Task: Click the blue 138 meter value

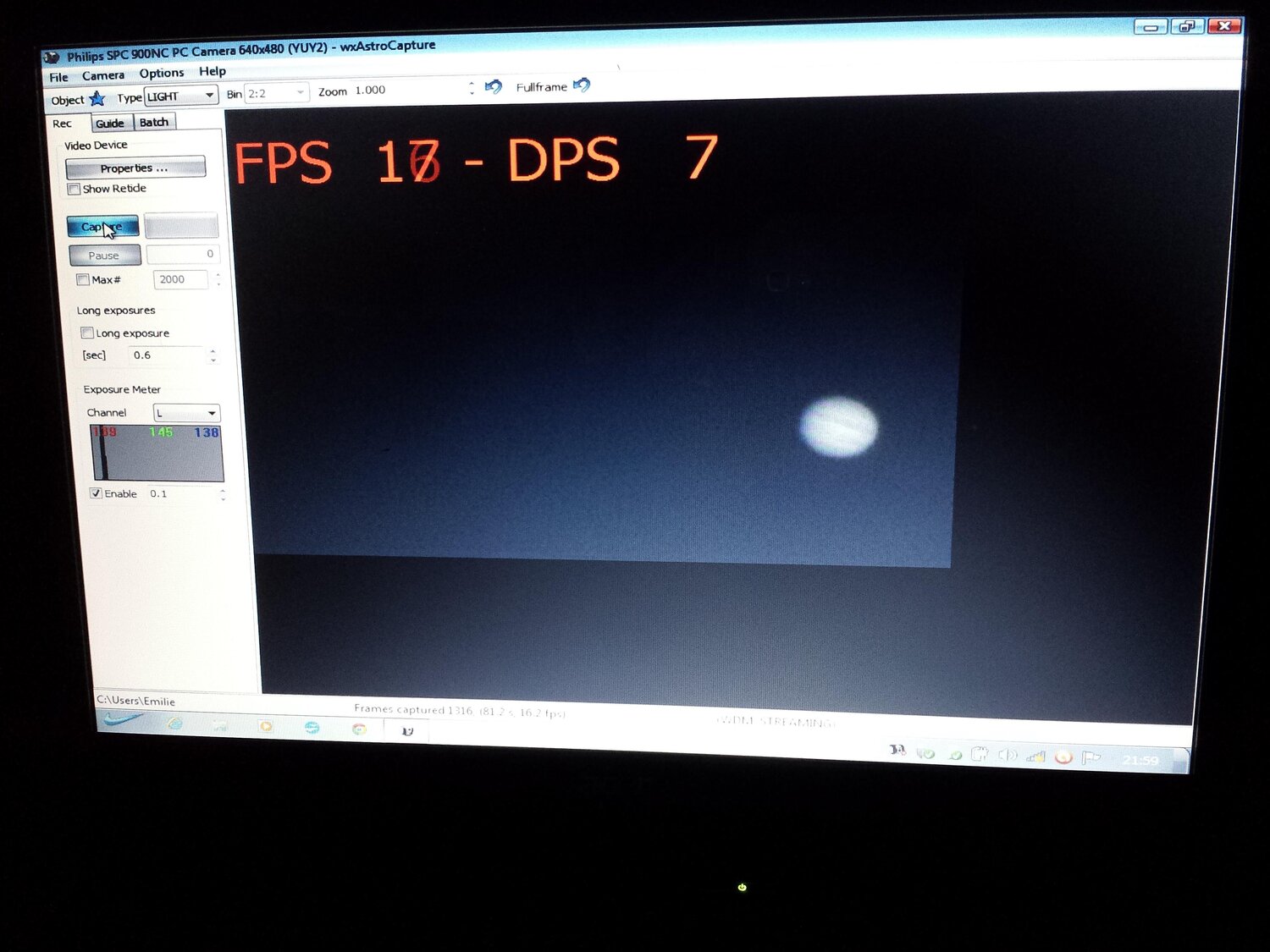Action: [207, 432]
